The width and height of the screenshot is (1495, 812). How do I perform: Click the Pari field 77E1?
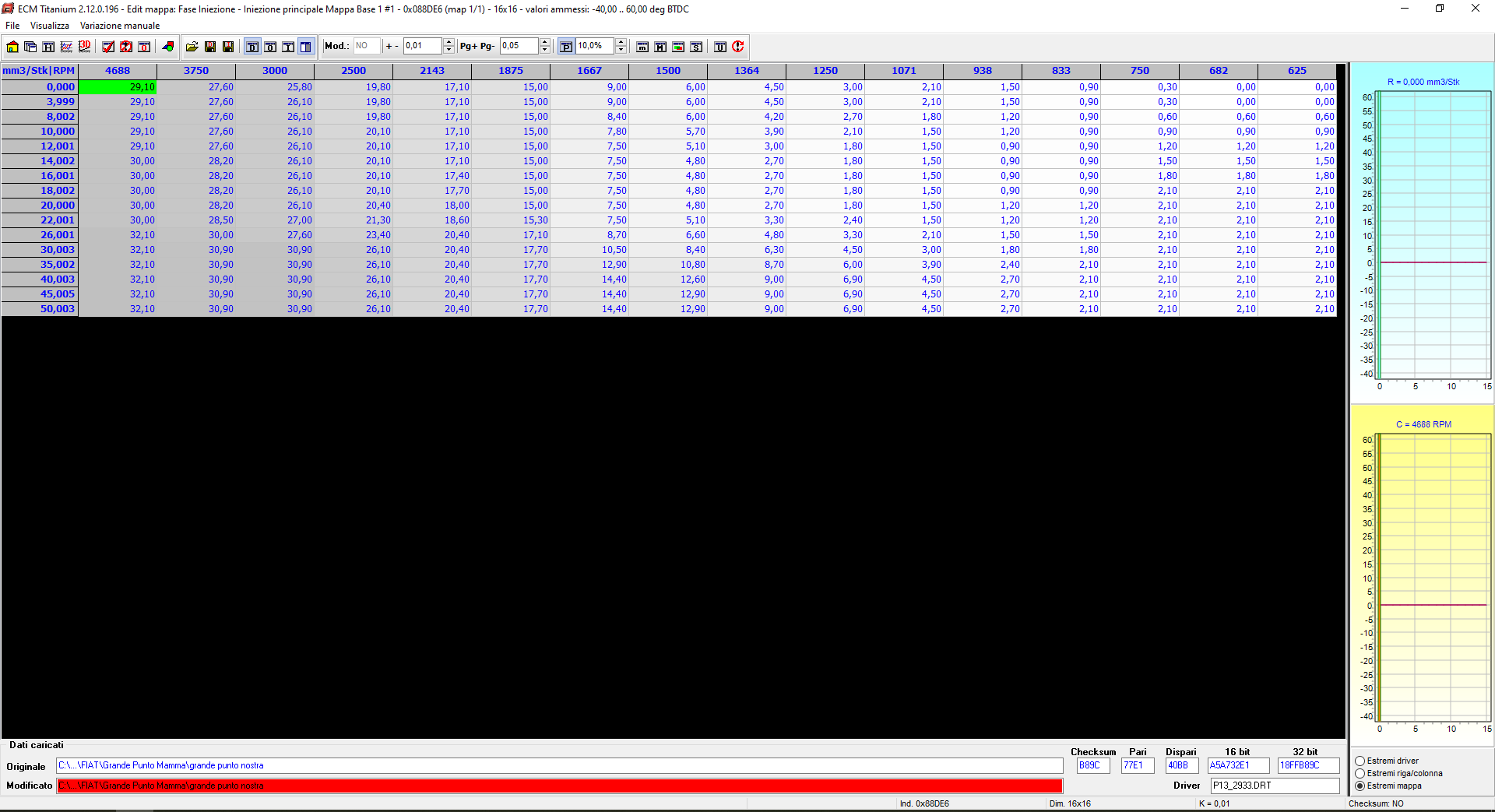pyautogui.click(x=1138, y=766)
